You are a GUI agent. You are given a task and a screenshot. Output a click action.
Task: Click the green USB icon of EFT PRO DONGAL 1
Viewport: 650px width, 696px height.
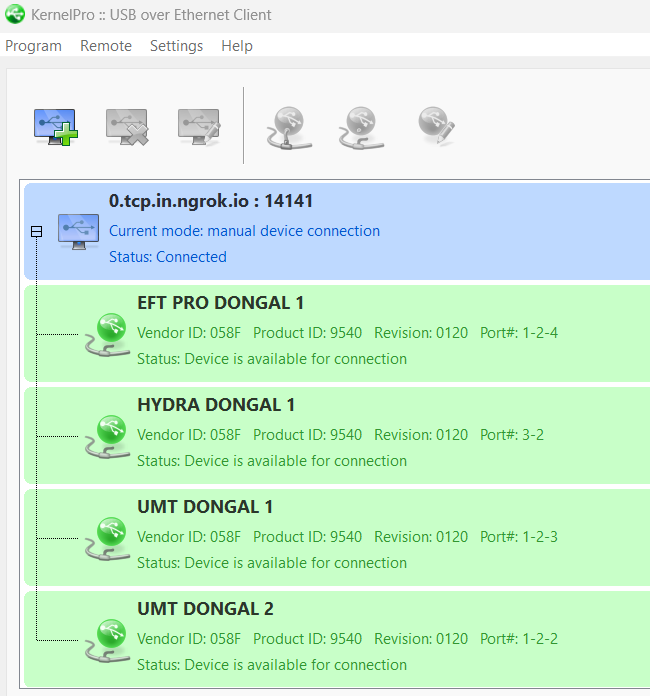(x=106, y=334)
